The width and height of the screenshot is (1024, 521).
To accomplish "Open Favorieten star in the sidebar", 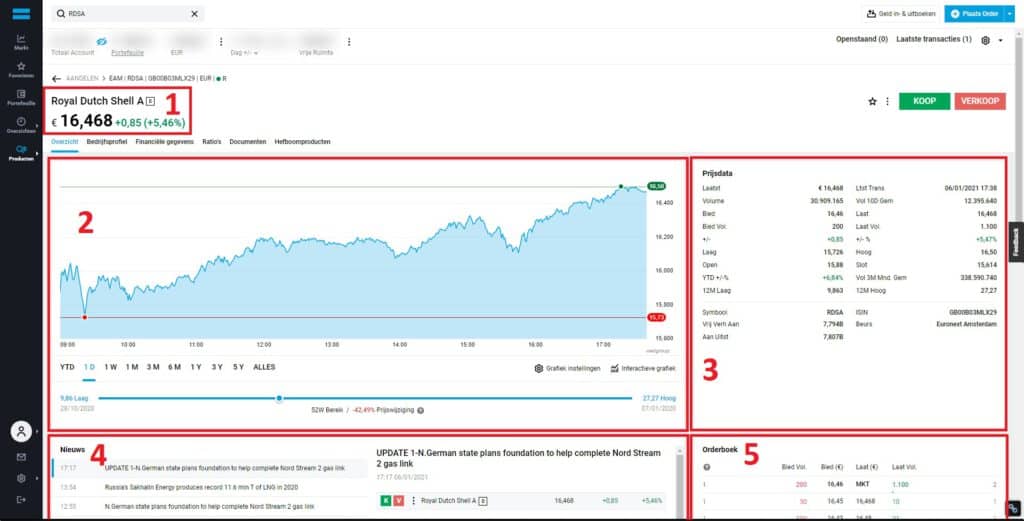I will 21,70.
